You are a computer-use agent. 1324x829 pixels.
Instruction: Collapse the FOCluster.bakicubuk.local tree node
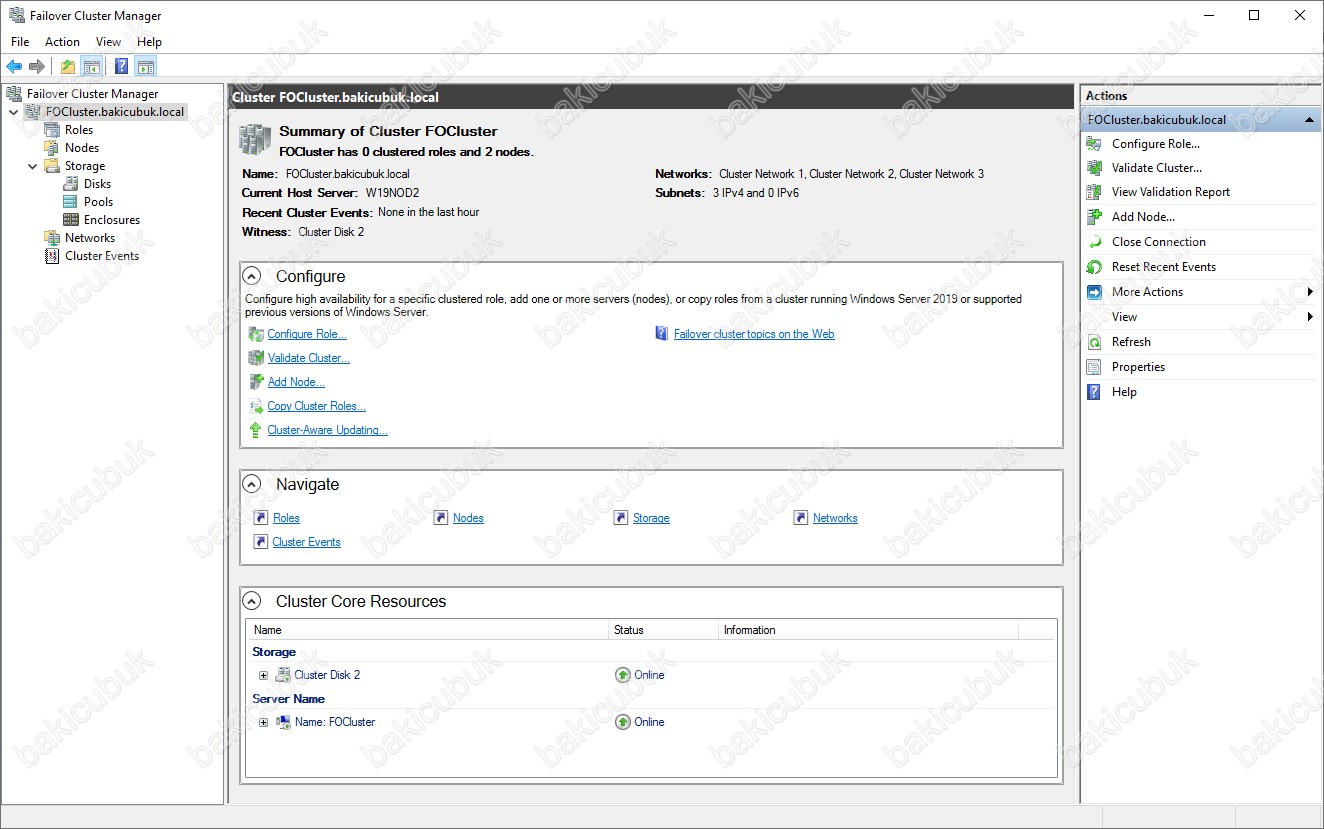coord(13,112)
